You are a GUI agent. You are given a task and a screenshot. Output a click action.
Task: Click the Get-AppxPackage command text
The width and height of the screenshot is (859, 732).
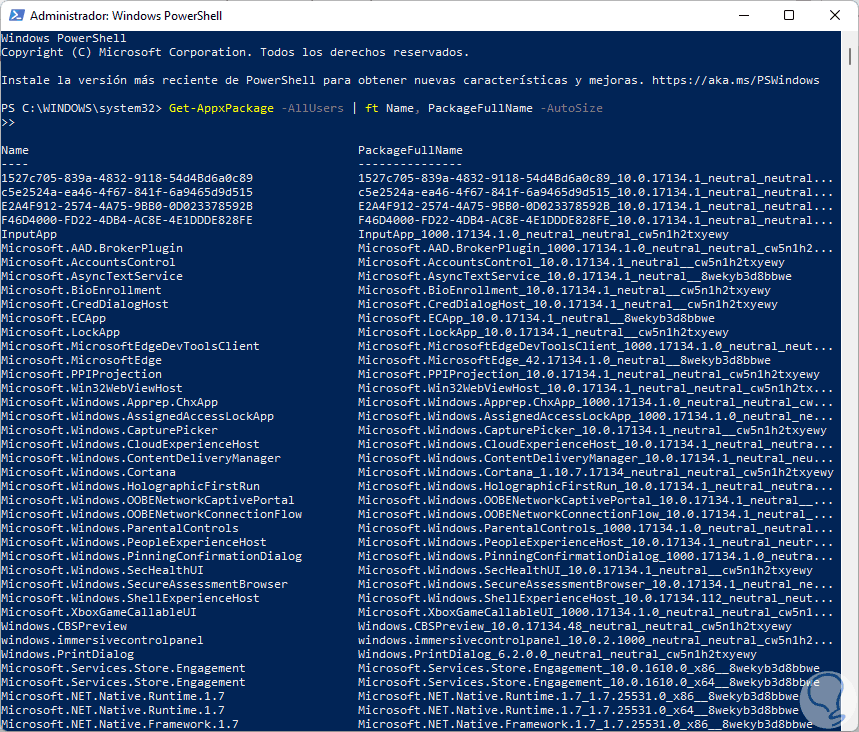[221, 108]
